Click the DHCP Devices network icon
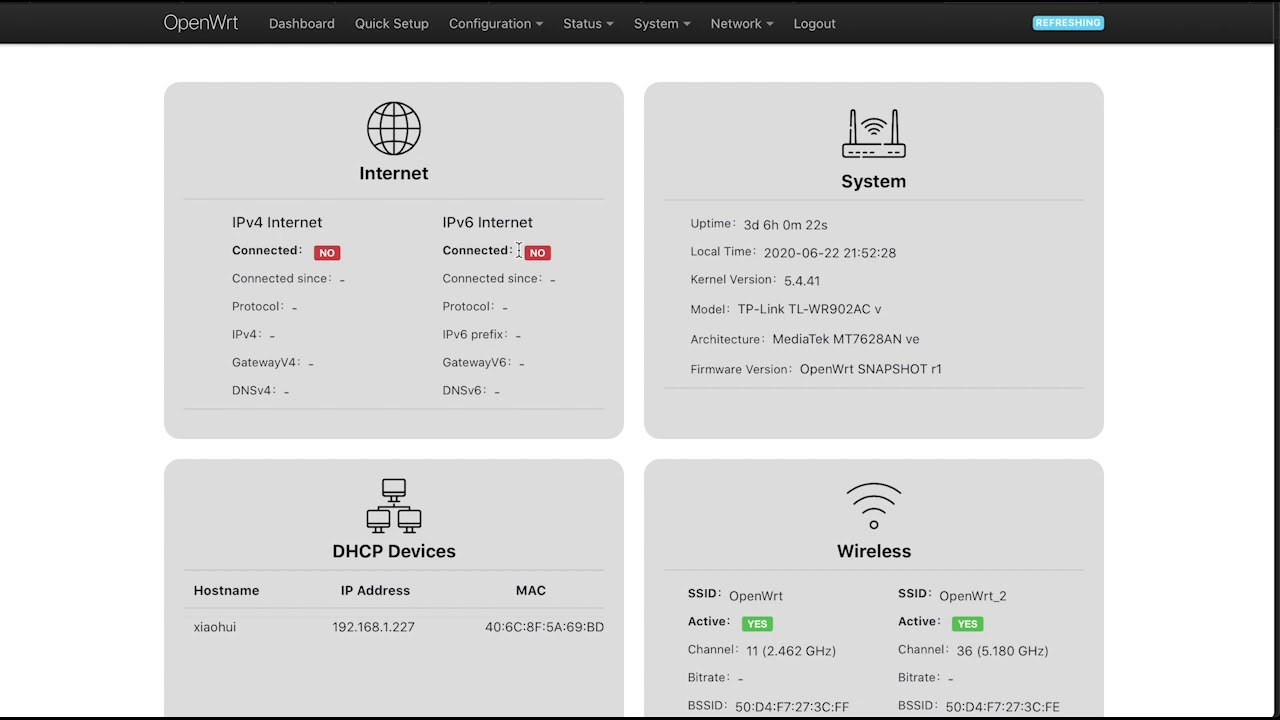 click(x=393, y=505)
